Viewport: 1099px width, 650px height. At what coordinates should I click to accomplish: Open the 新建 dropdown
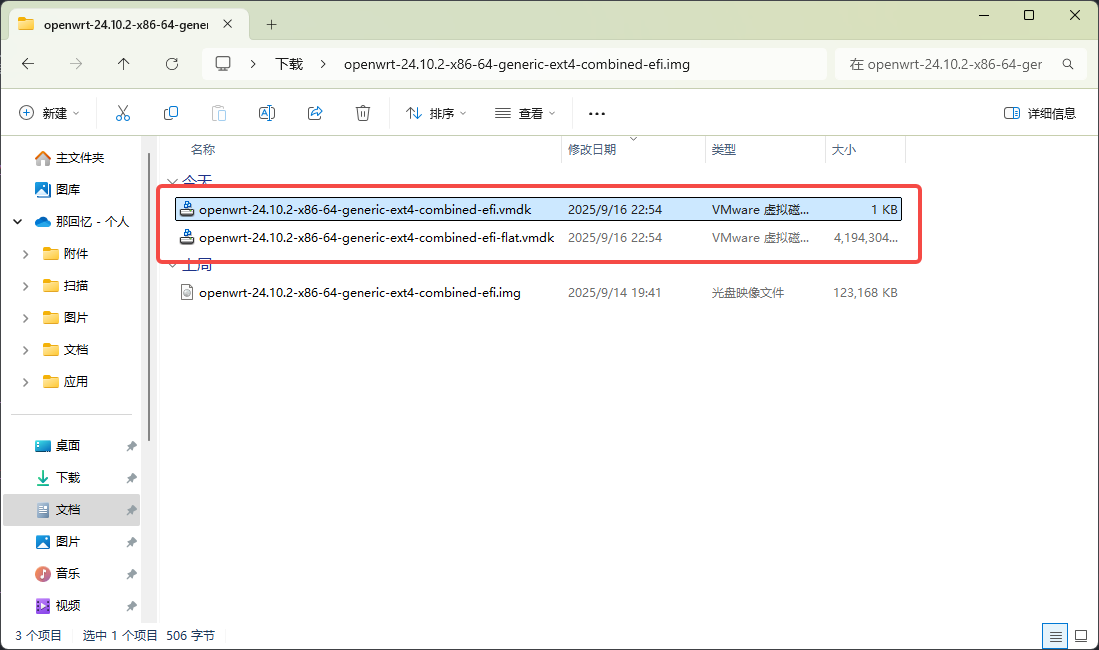coord(49,113)
